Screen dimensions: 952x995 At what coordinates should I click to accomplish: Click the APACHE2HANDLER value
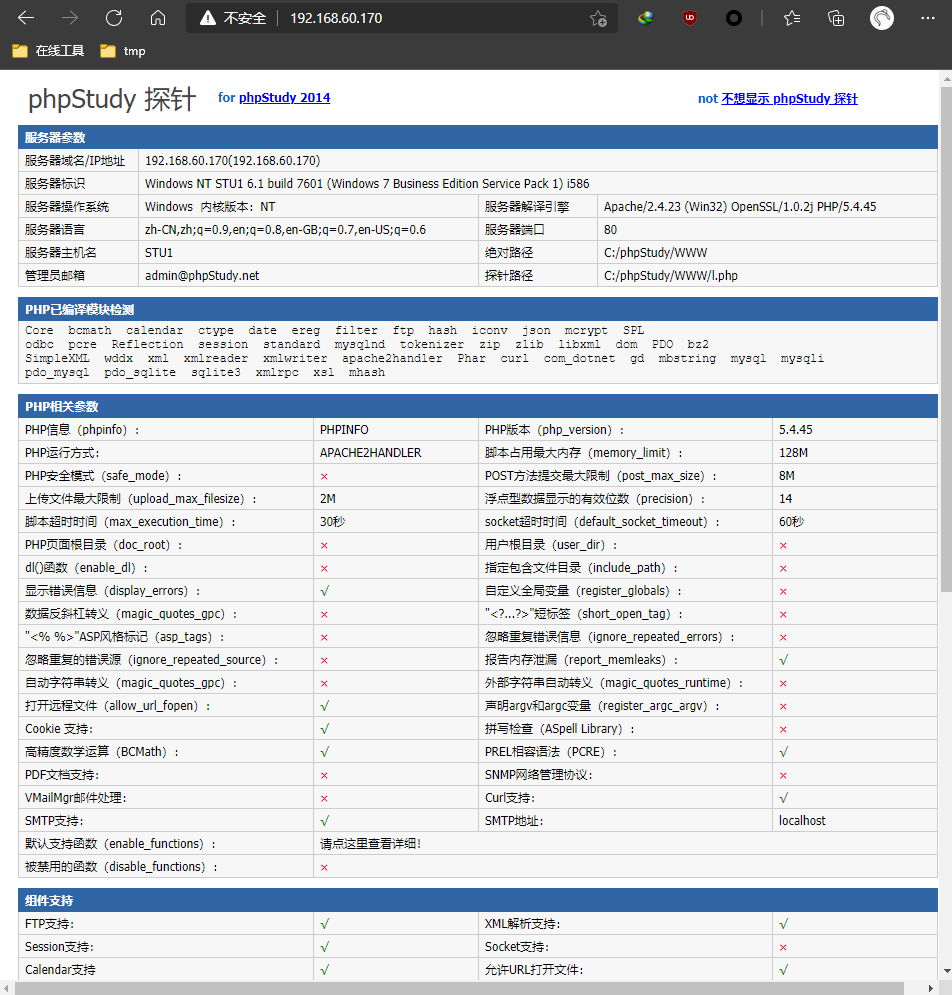371,452
